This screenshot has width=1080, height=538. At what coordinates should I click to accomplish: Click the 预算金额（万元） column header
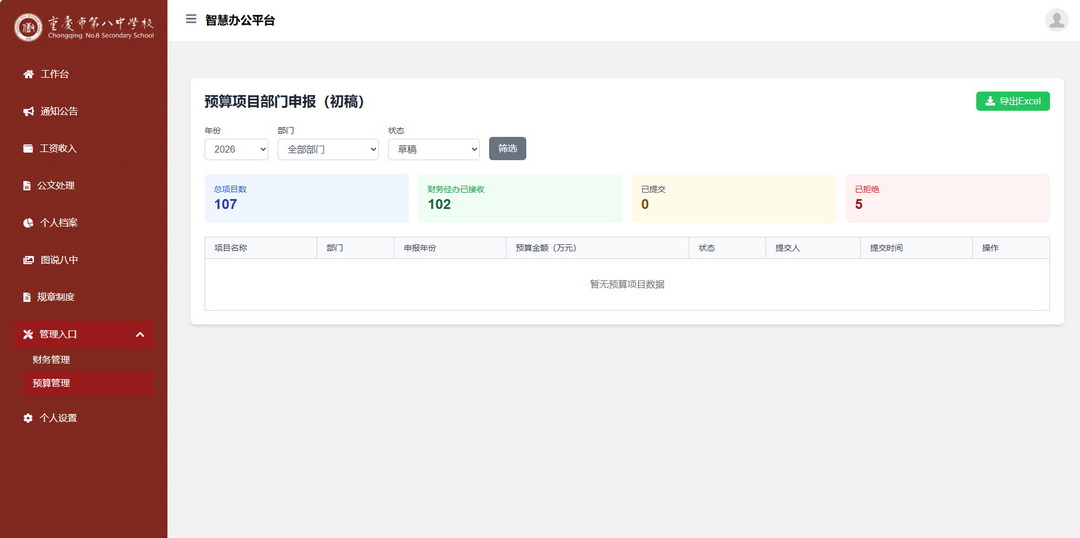[x=546, y=248]
